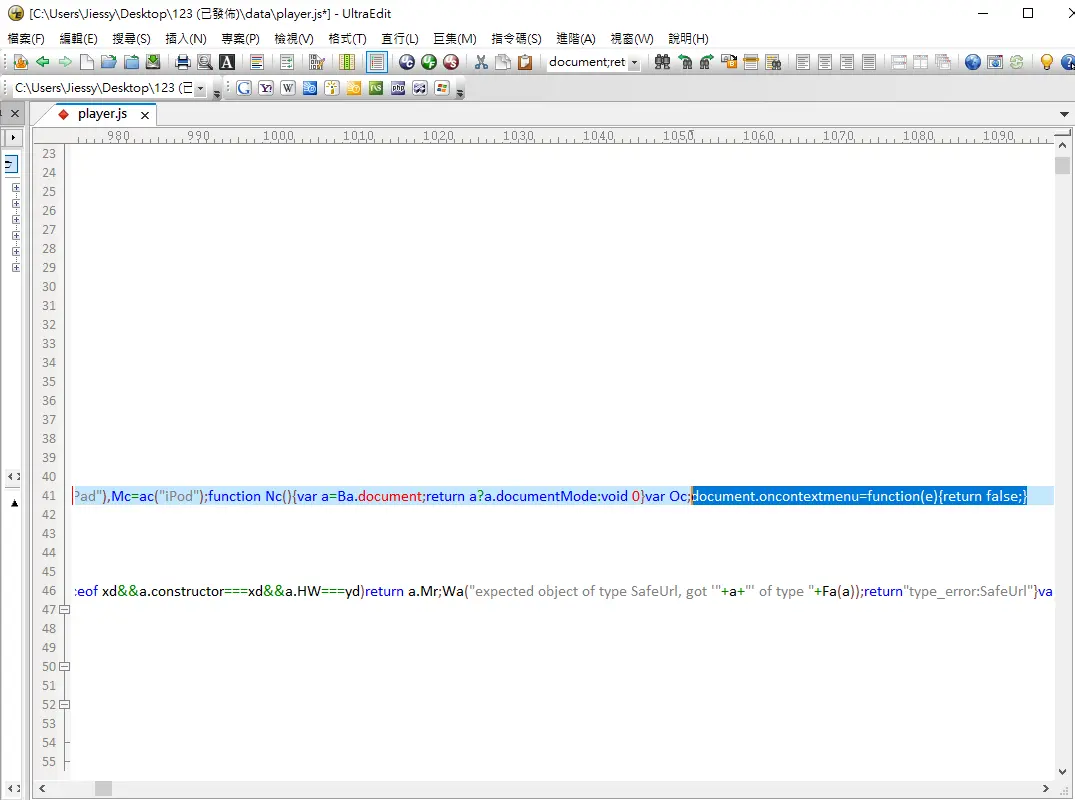Click the lightbulb tip icon
The image size is (1075, 800).
[1046, 62]
